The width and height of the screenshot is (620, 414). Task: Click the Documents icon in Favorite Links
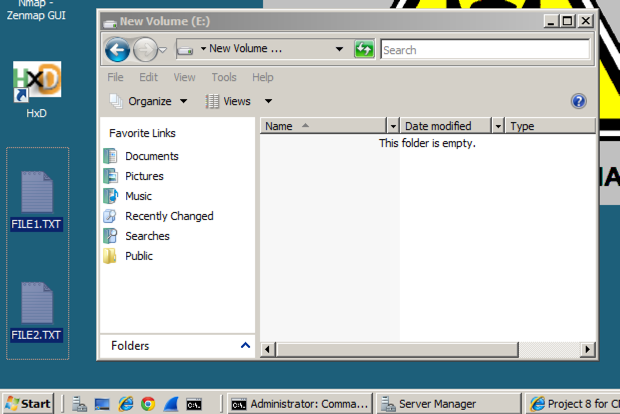click(110, 156)
